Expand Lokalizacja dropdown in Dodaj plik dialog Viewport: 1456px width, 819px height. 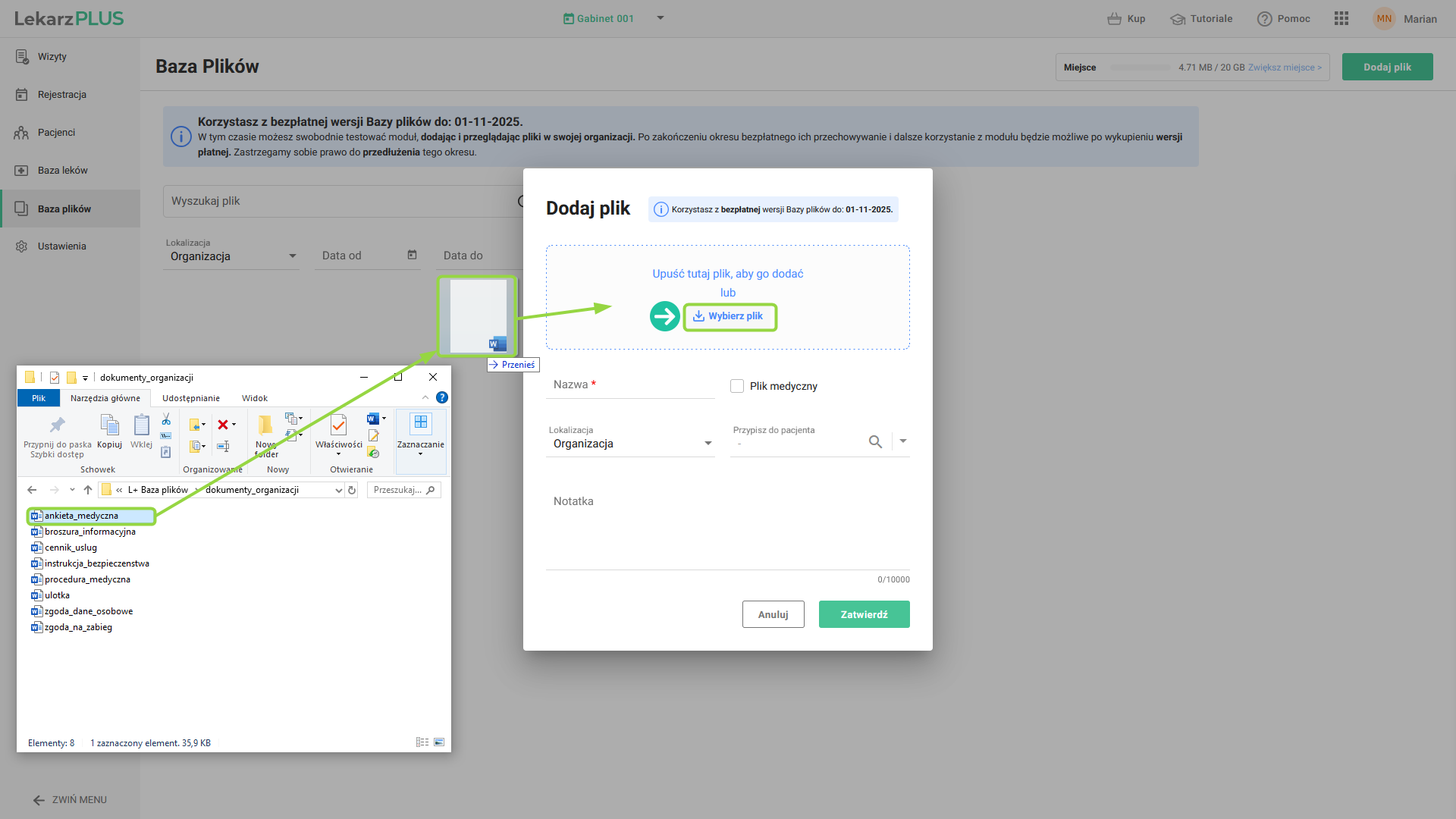[x=708, y=444]
